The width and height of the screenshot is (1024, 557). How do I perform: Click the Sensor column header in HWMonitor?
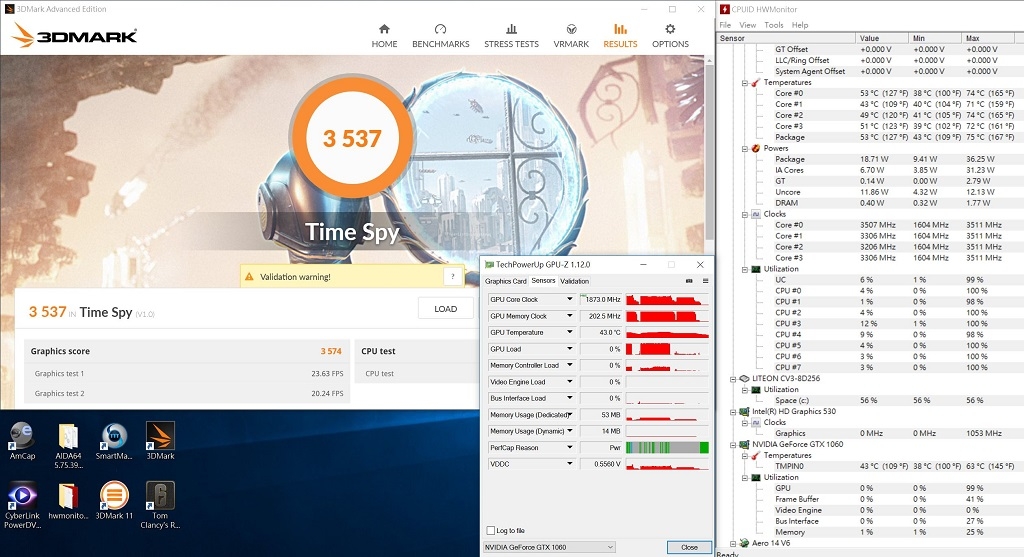(x=786, y=38)
